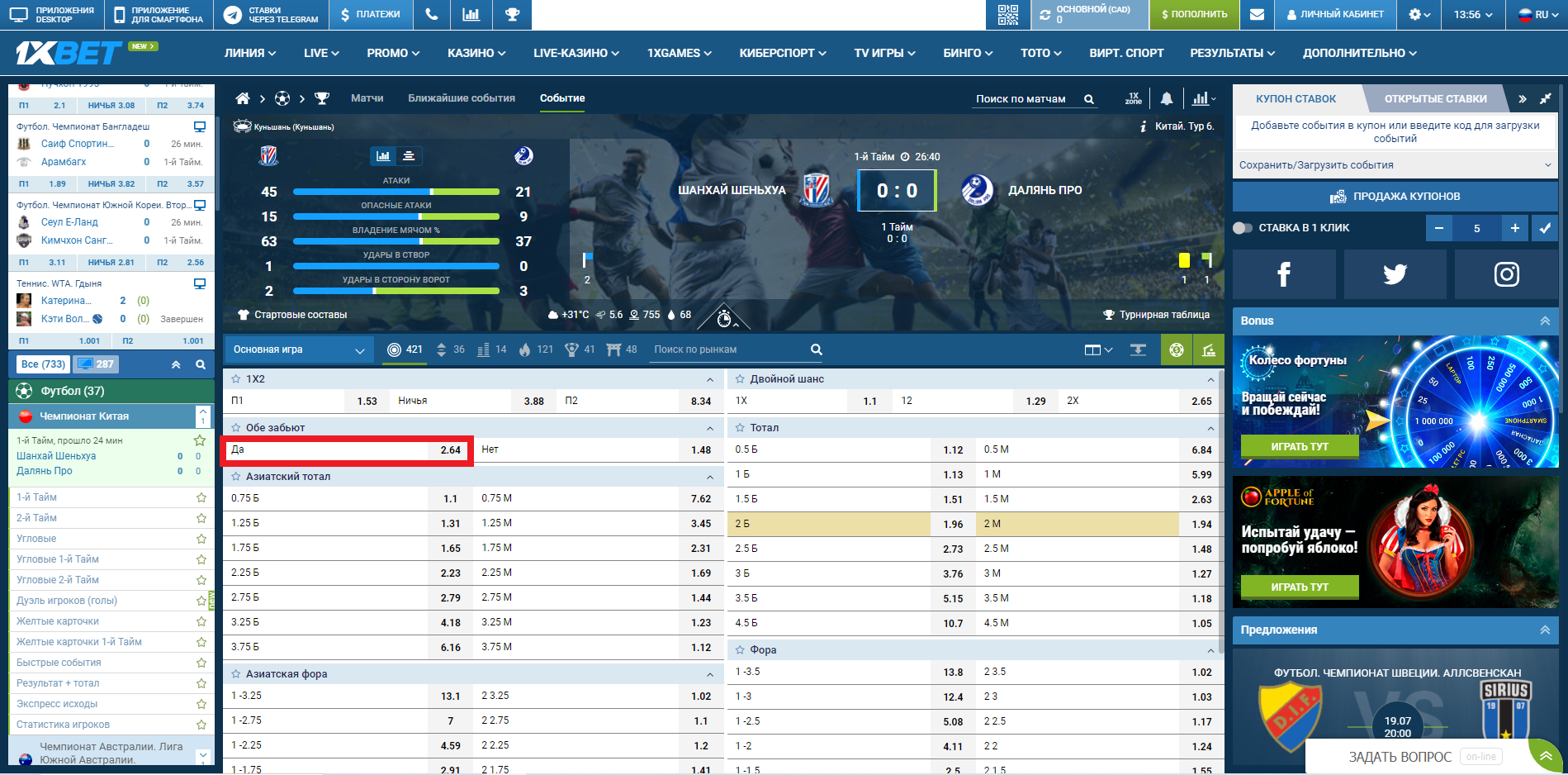Open the settings gear dropdown
Image resolution: width=1568 pixels, height=775 pixels.
click(x=1419, y=14)
